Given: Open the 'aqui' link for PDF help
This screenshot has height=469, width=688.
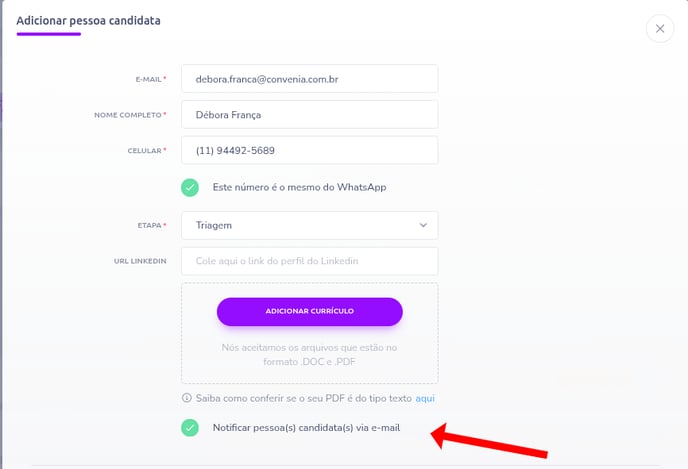Looking at the screenshot, I should [x=425, y=398].
